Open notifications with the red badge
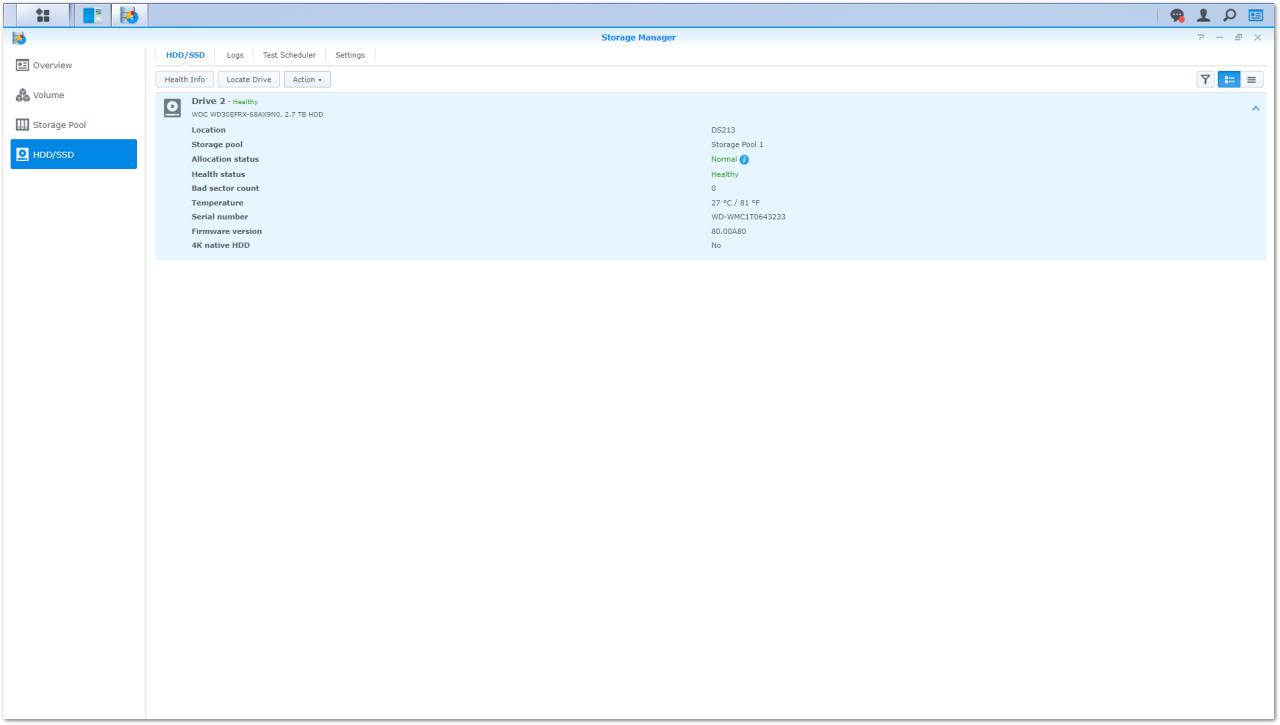Image resolution: width=1280 pixels, height=725 pixels. (x=1176, y=15)
